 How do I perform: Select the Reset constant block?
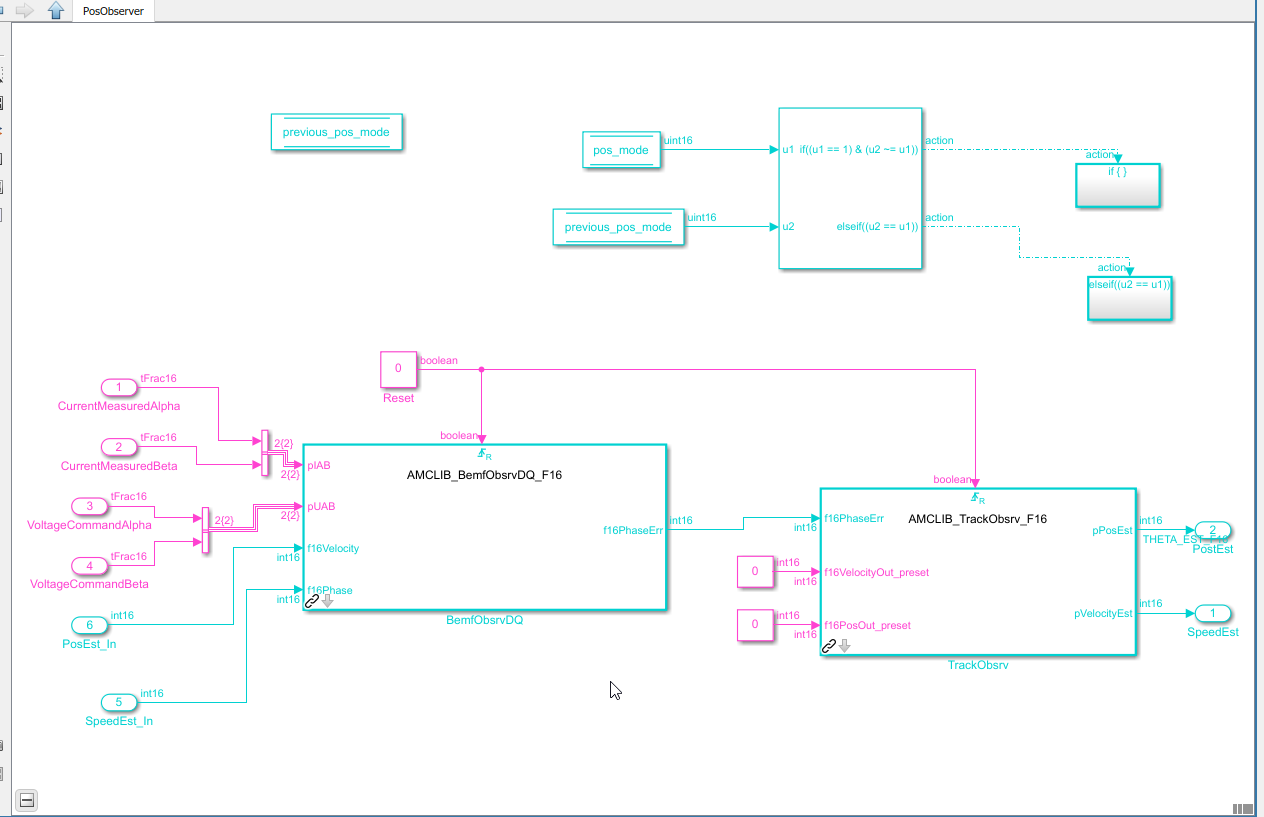click(x=398, y=369)
